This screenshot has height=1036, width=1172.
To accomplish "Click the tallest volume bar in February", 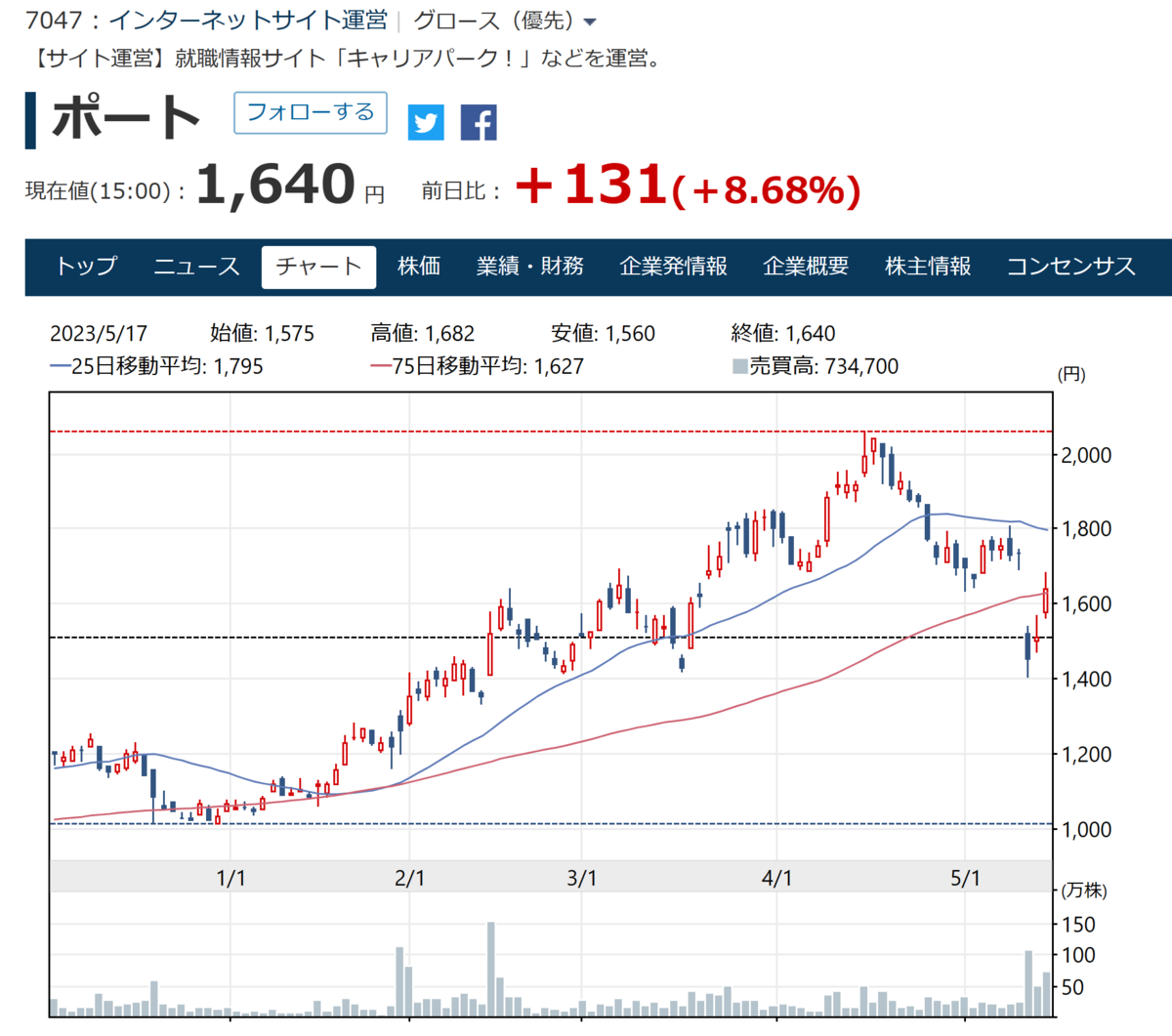I will [x=491, y=969].
